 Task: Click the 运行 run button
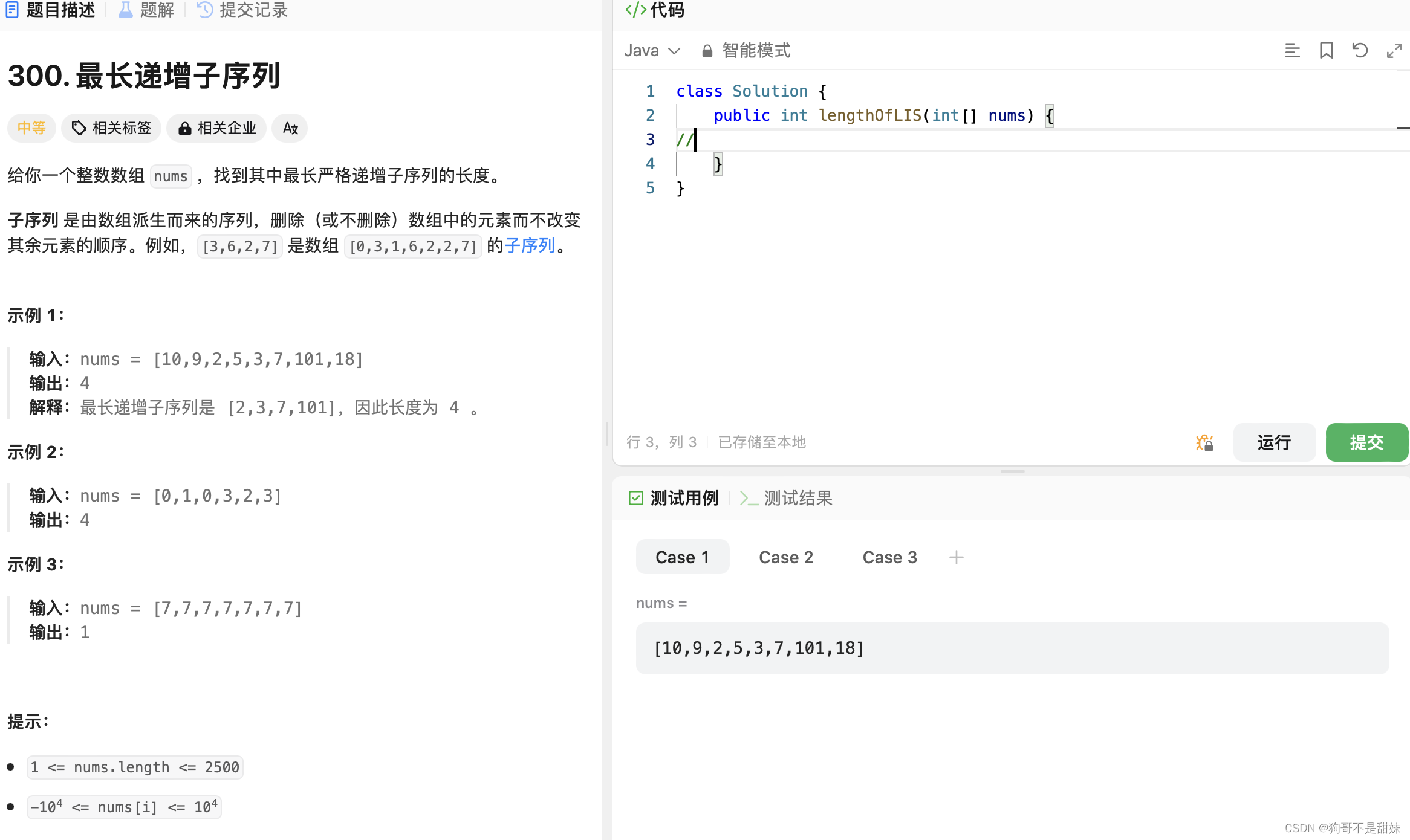(1274, 443)
